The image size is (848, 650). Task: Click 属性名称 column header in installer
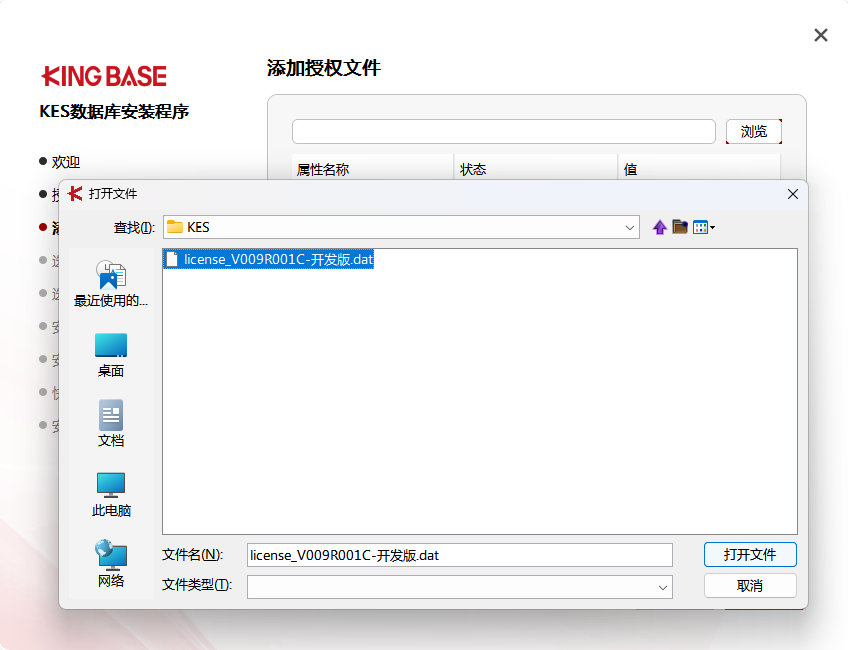[x=373, y=169]
